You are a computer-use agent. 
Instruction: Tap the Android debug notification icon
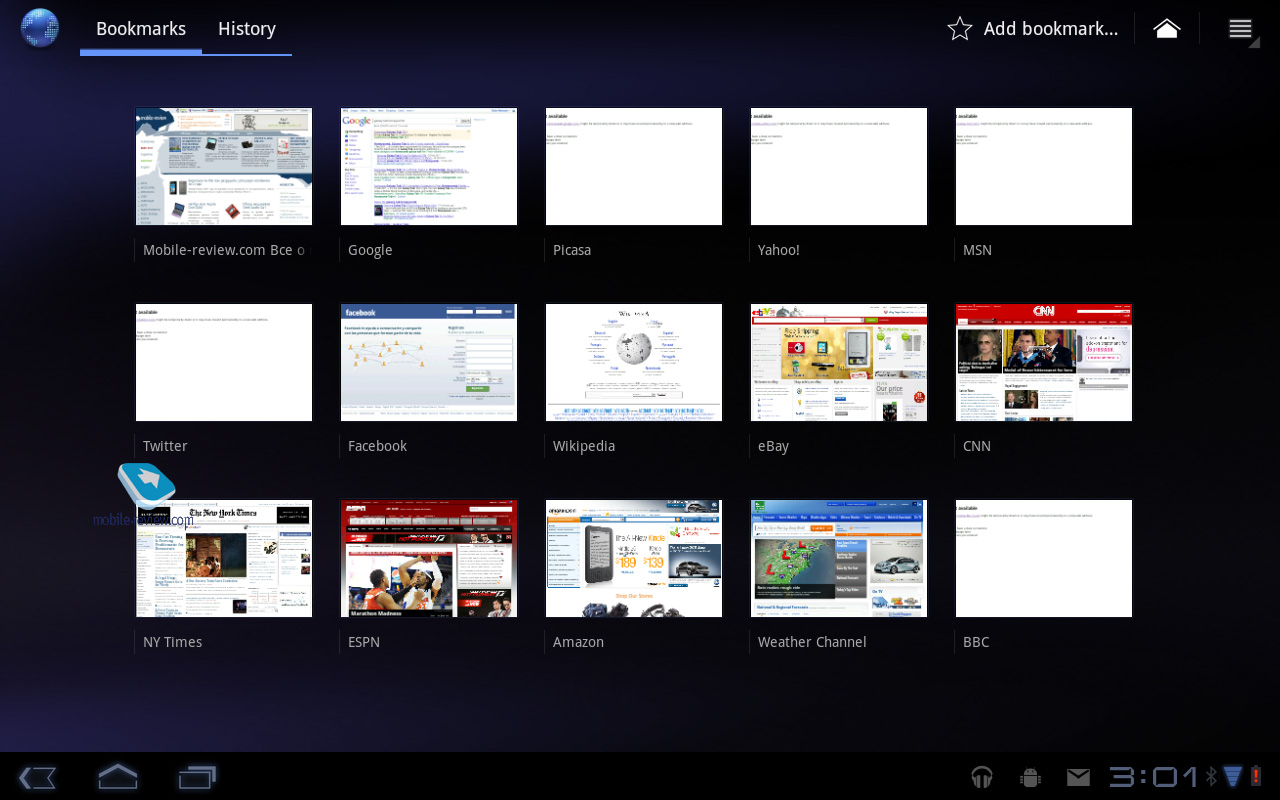pos(1030,777)
